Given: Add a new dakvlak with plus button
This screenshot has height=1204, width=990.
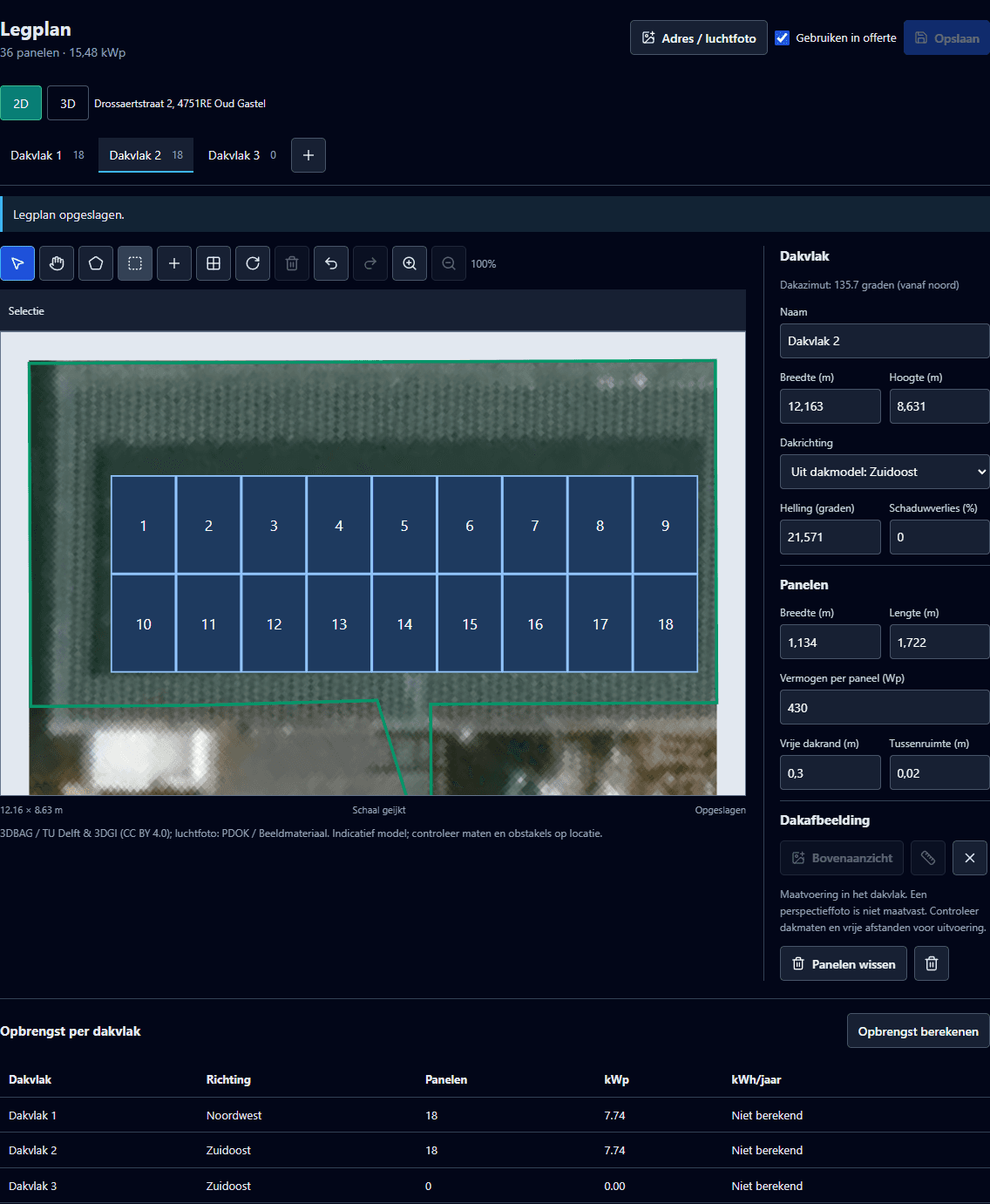Looking at the screenshot, I should [x=309, y=155].
